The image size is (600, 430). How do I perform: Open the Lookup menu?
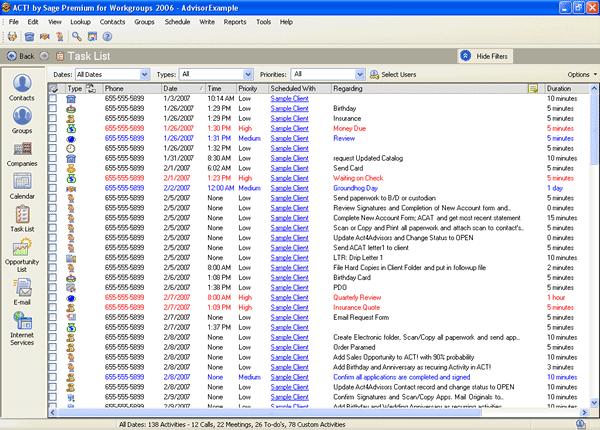click(x=80, y=22)
